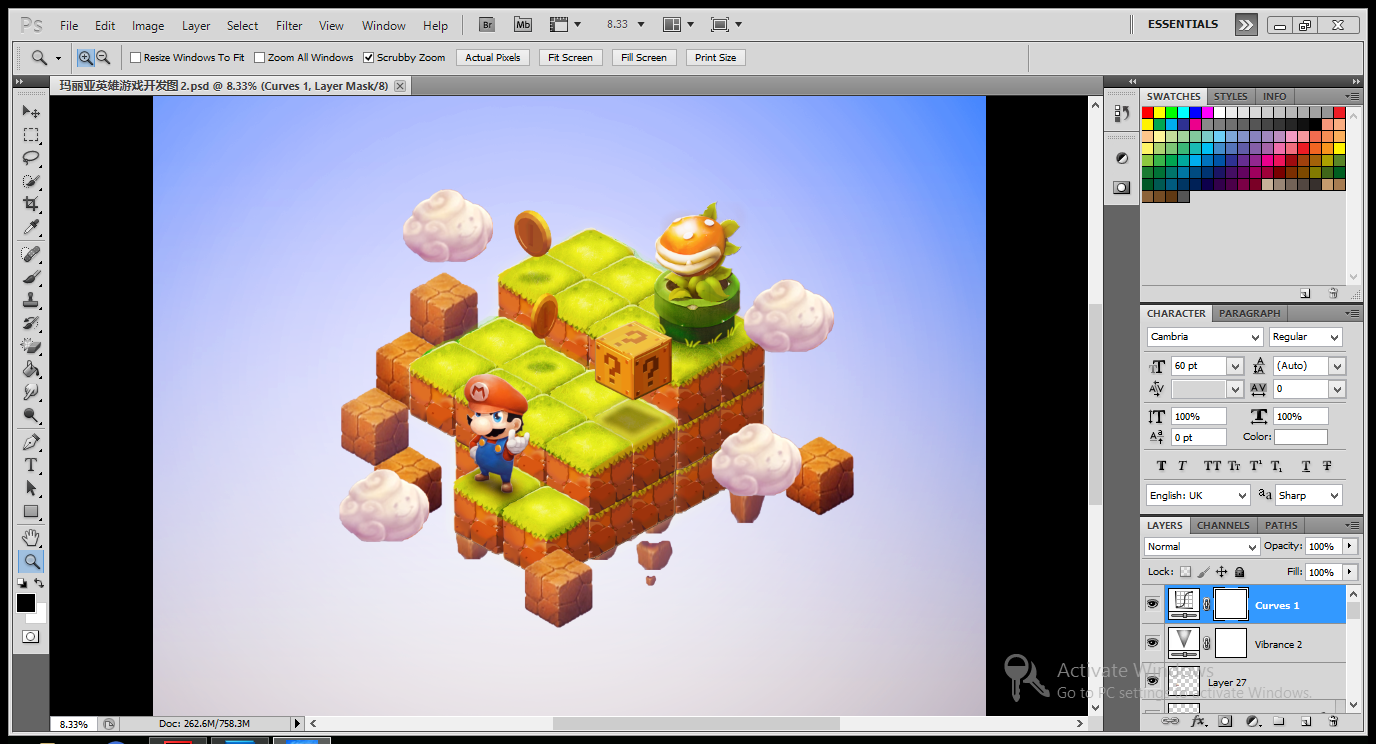The height and width of the screenshot is (744, 1376).
Task: Launch Adobe Bridge from the Br icon
Action: [487, 24]
